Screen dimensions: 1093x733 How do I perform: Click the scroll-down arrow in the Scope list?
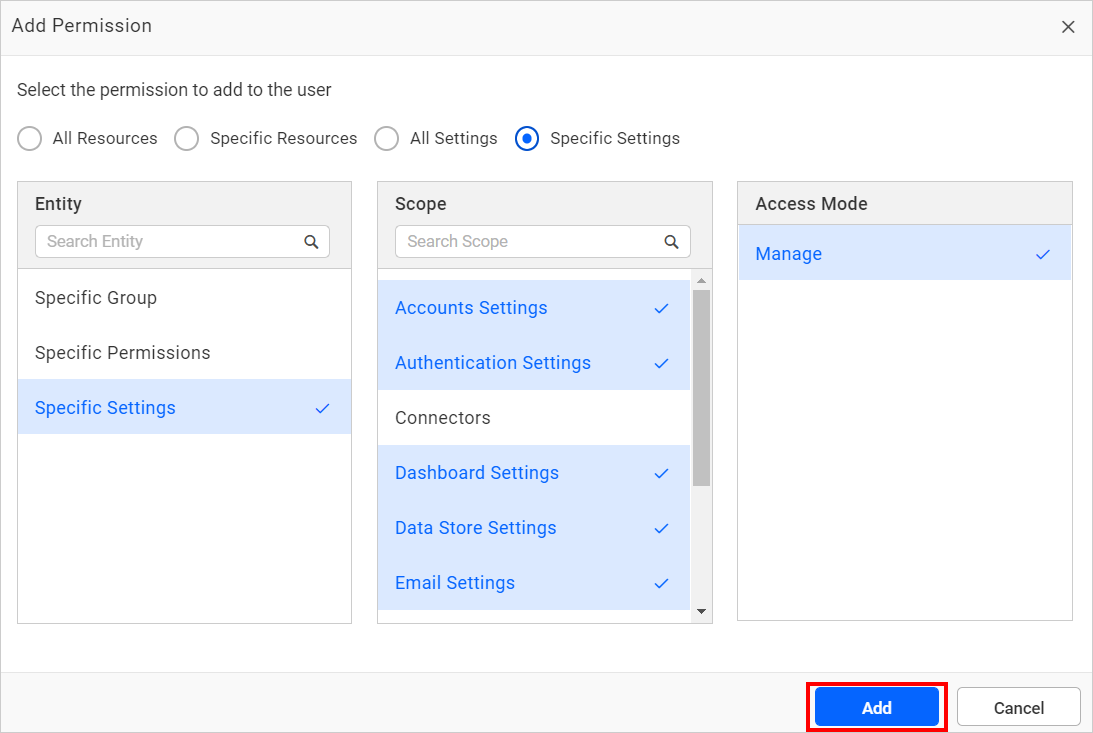click(703, 611)
